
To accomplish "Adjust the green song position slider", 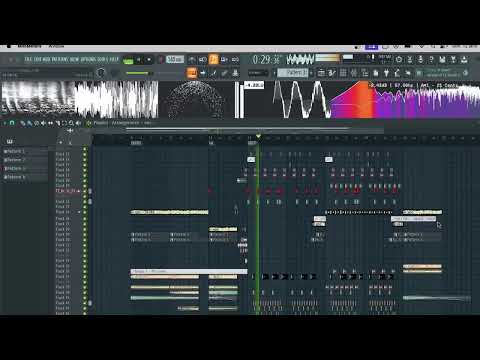I will point(139,73).
